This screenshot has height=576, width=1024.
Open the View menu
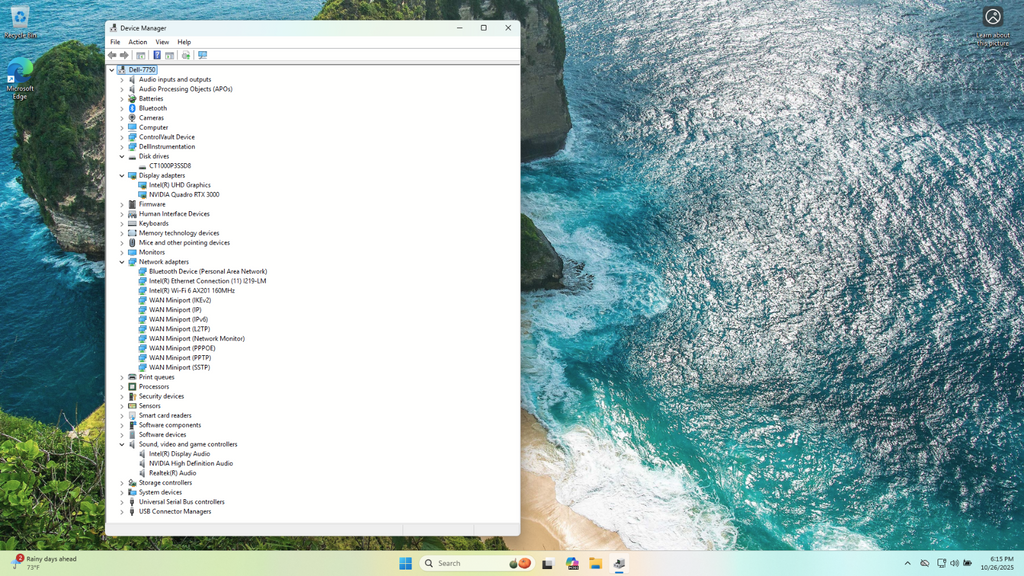(x=162, y=42)
